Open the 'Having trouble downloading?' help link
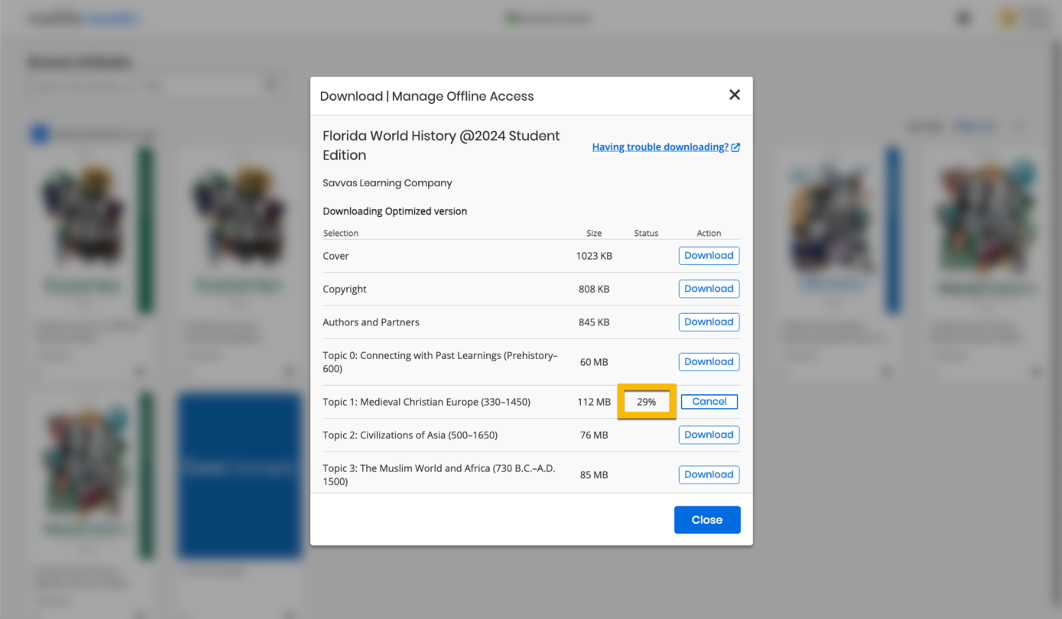This screenshot has height=619, width=1062. (659, 147)
